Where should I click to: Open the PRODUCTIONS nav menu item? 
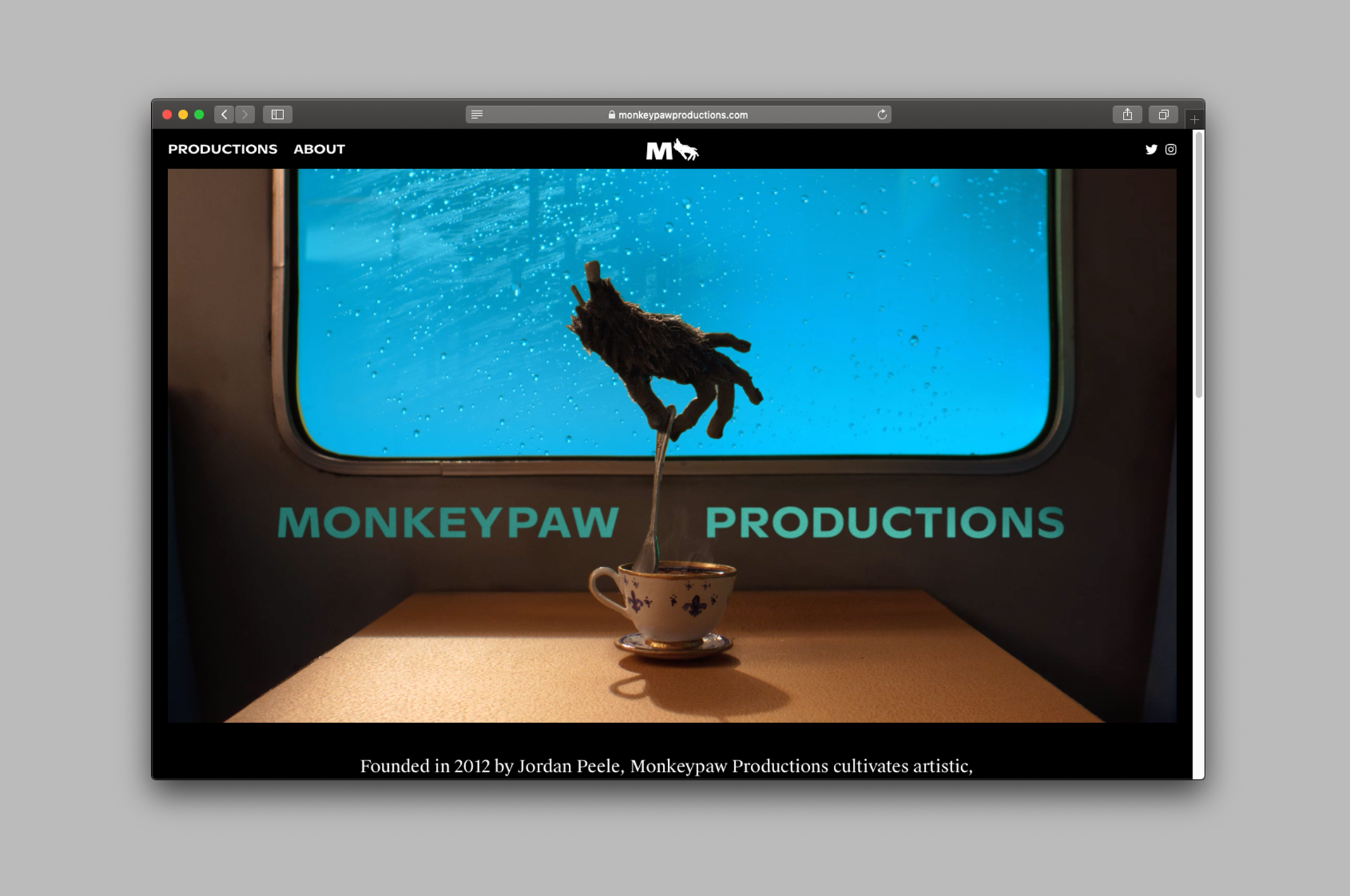(x=222, y=149)
